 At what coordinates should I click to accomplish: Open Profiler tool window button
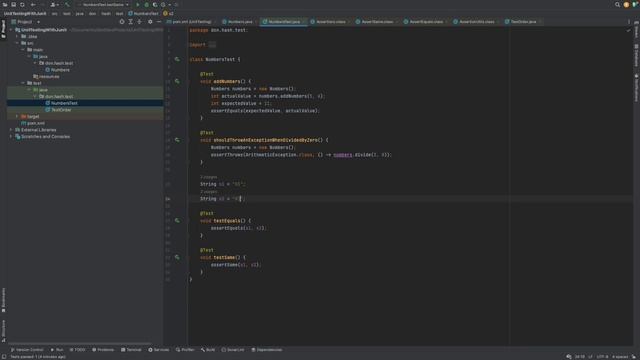(185, 350)
